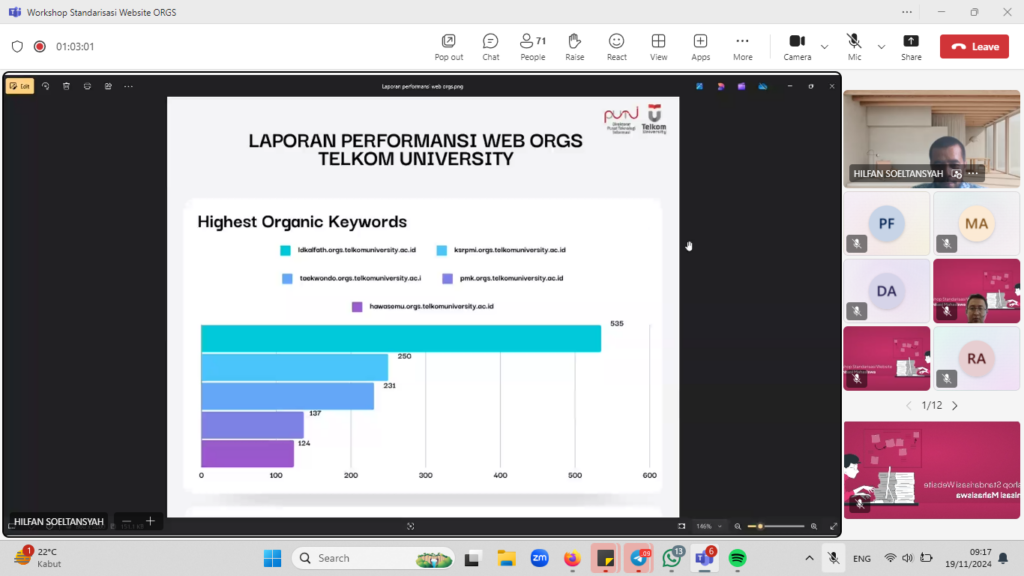Click the Clipchamp icon in Photos window
This screenshot has height=576, width=1024.
pos(741,86)
